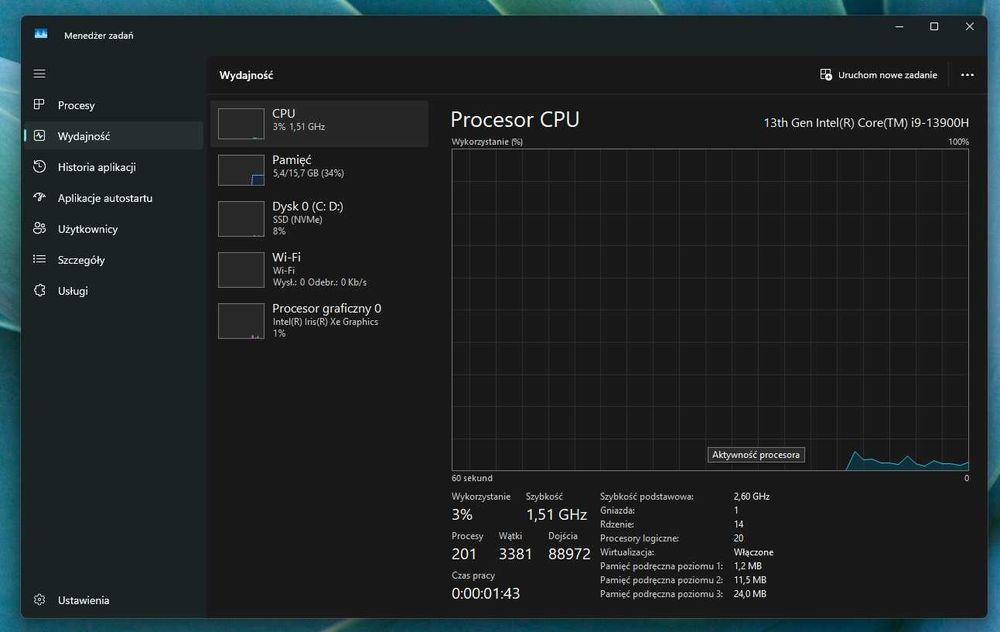Screen dimensions: 1000x632
Task: Click the Procesor CPU heading
Action: pyautogui.click(x=515, y=120)
